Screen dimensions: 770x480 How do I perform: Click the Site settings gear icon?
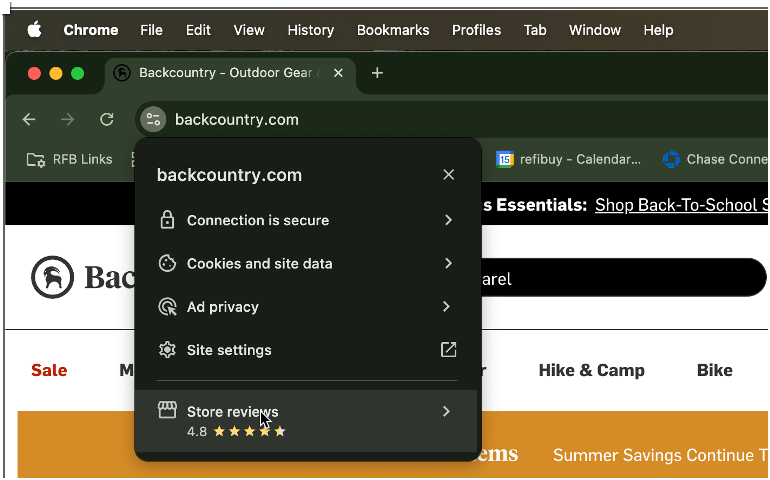(167, 350)
